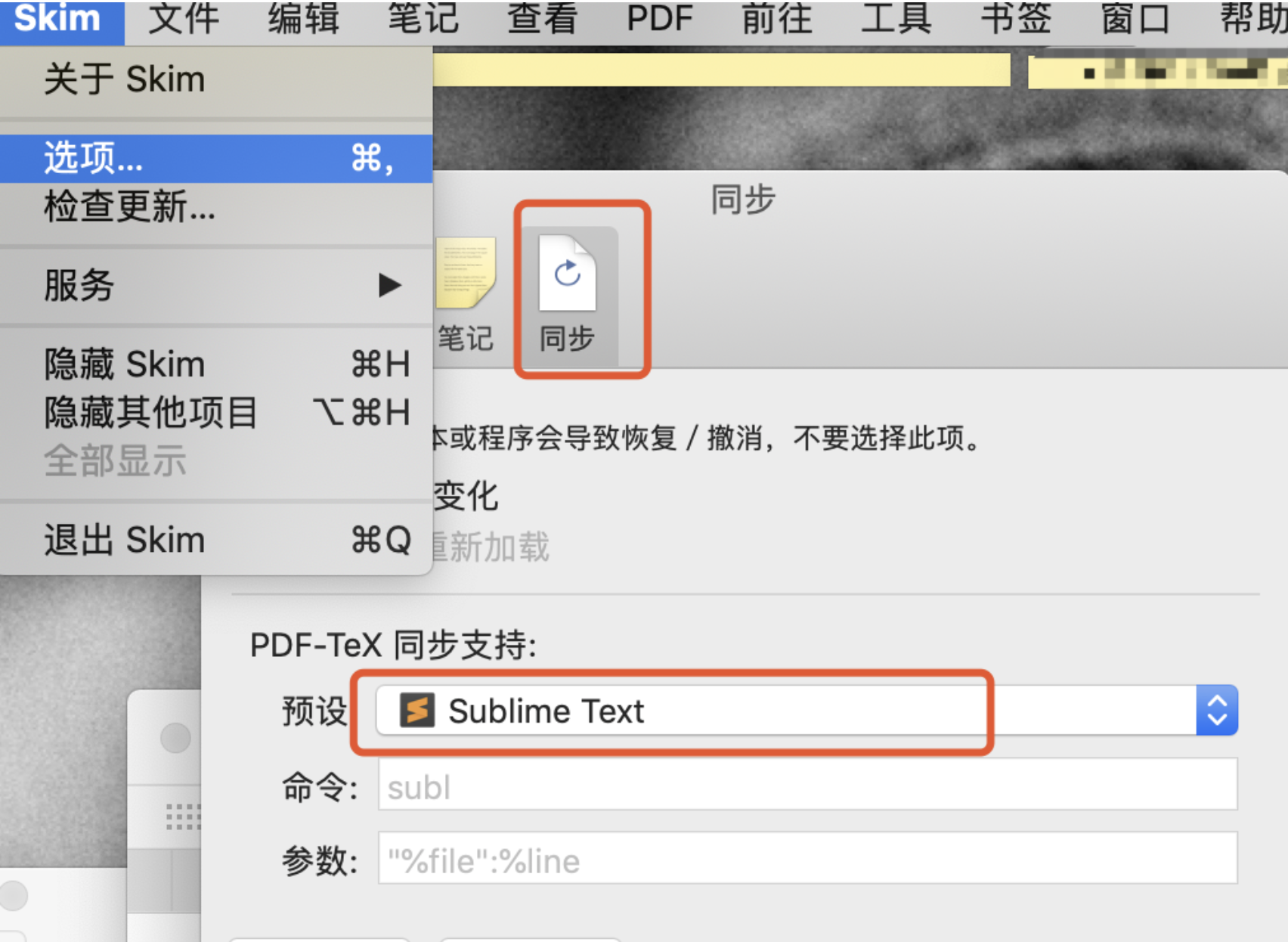This screenshot has height=942, width=1288.
Task: Choose 隐藏其他项目 menu entry
Action: coord(216,413)
